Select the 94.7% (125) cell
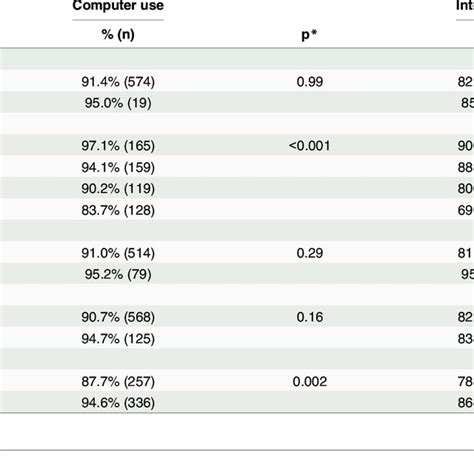Screen dimensions: 474x474 (x=118, y=339)
